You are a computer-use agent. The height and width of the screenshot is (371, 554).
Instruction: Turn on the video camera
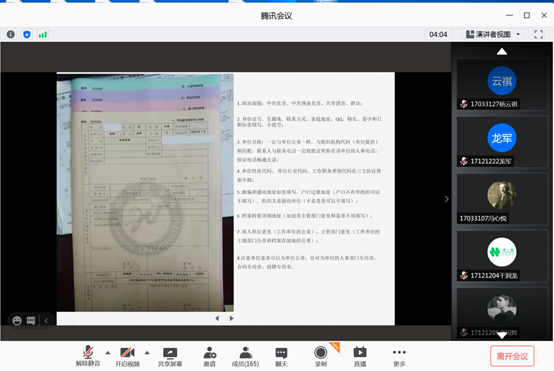click(127, 357)
